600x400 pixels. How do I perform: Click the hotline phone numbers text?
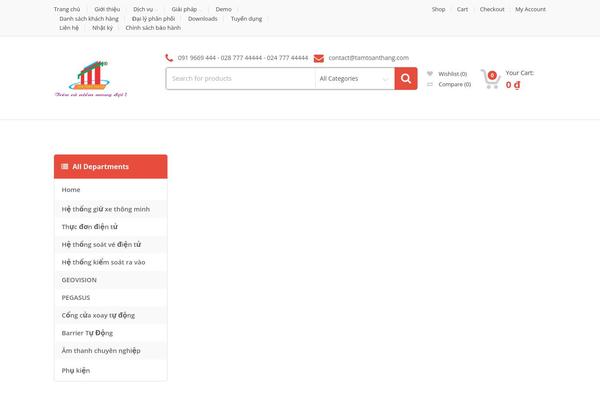point(243,58)
